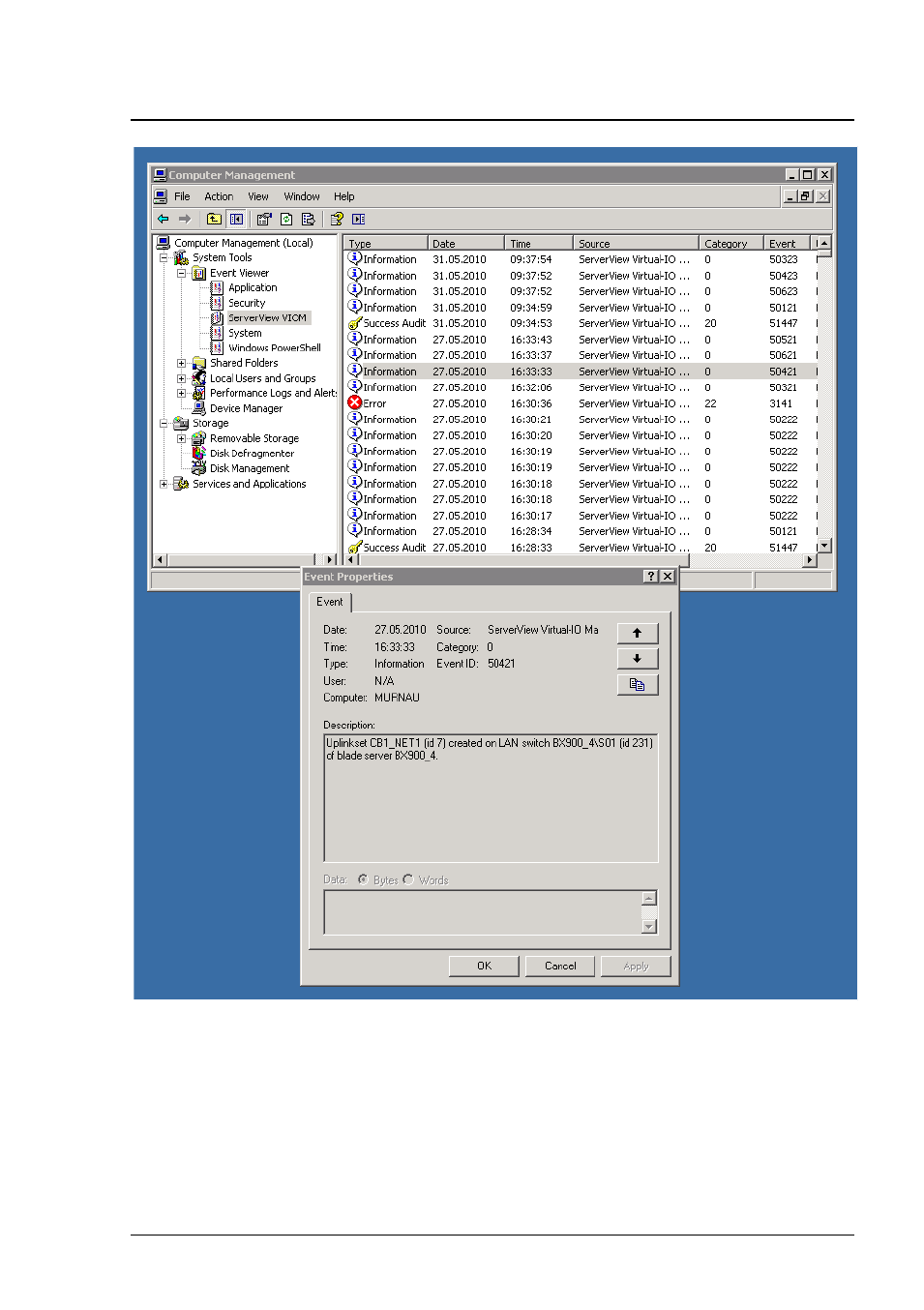Sort events by the Type column header
Viewport: 924px width, 1310px height.
click(385, 244)
